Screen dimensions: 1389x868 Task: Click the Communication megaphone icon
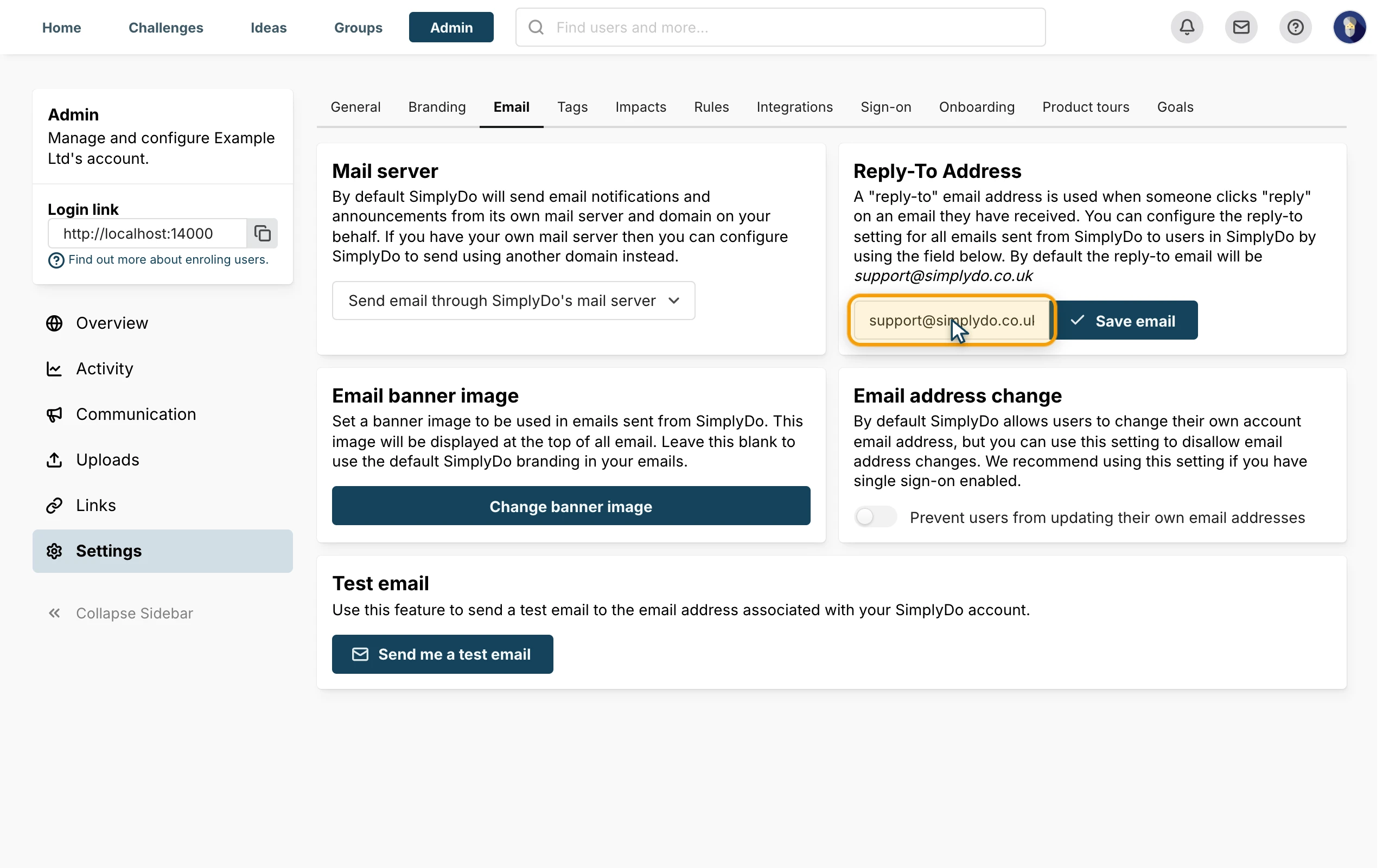pyautogui.click(x=54, y=414)
